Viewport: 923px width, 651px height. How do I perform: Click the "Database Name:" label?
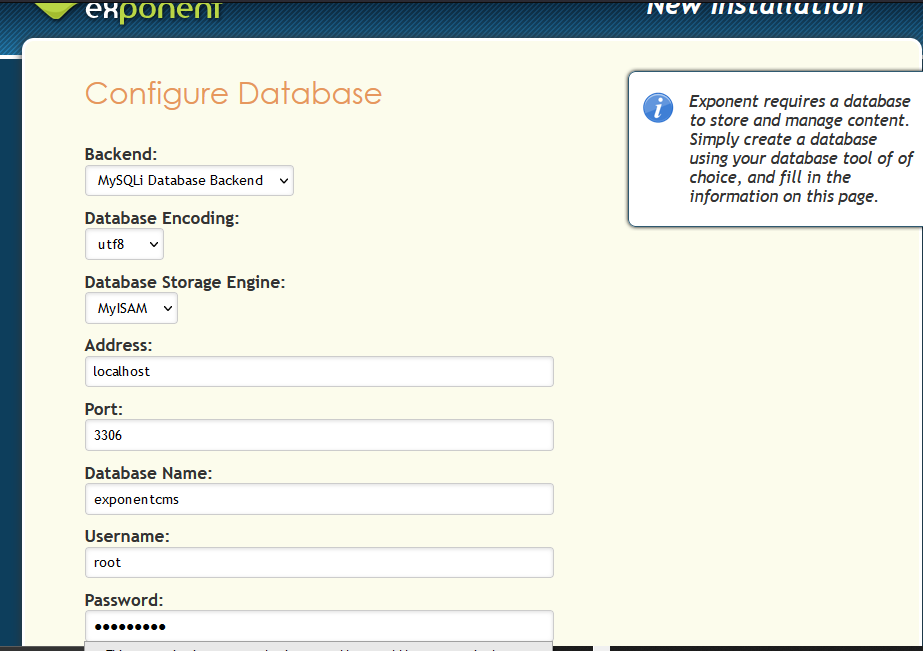pos(148,473)
